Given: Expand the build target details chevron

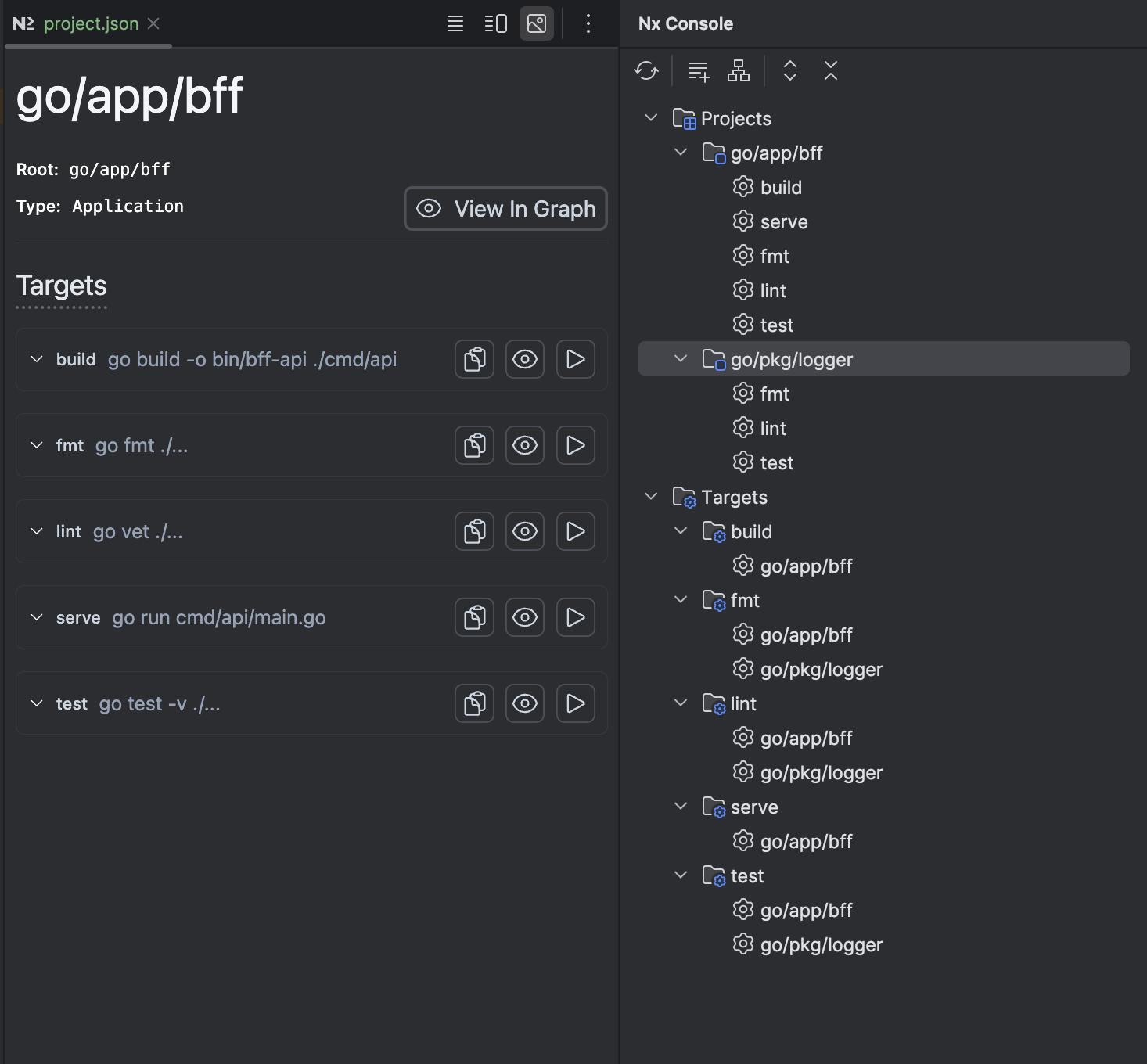Looking at the screenshot, I should [36, 359].
